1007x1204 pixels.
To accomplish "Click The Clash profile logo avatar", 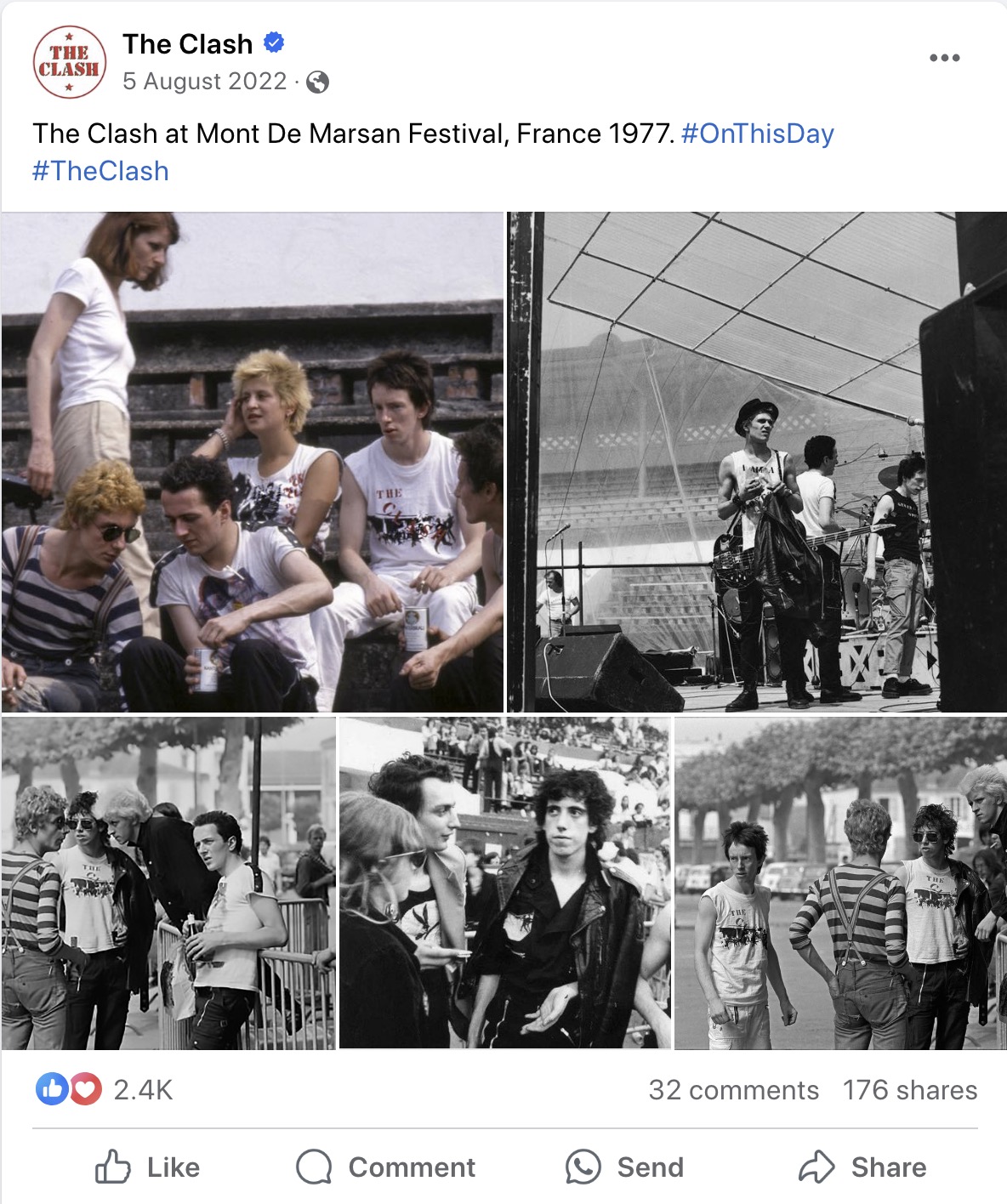I will [x=70, y=62].
